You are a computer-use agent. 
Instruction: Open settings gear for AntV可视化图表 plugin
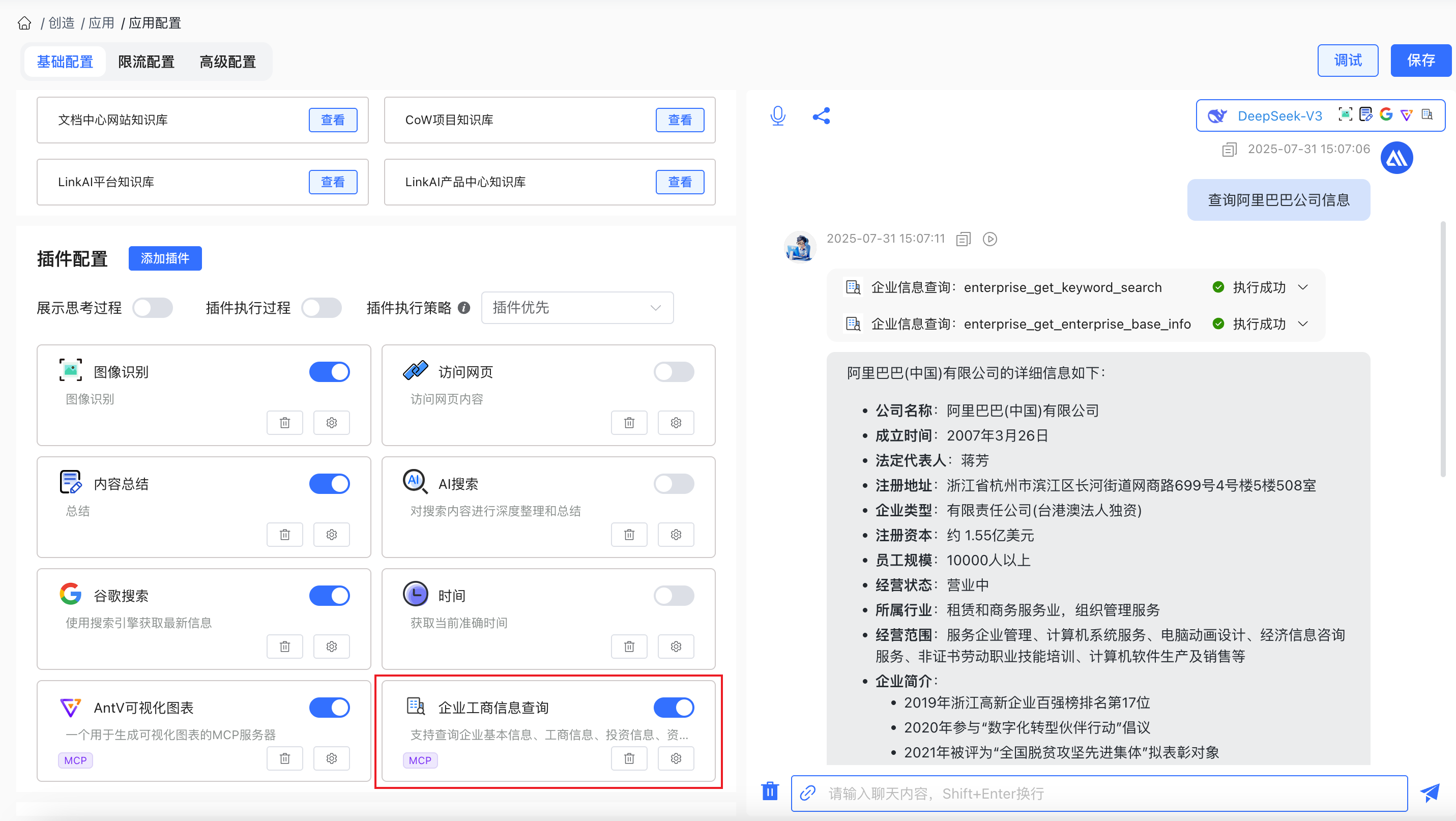pos(332,758)
